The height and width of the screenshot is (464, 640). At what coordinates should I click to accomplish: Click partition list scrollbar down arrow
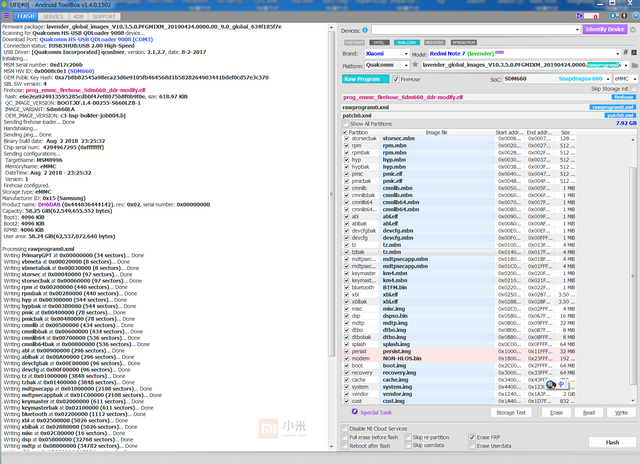(x=633, y=400)
